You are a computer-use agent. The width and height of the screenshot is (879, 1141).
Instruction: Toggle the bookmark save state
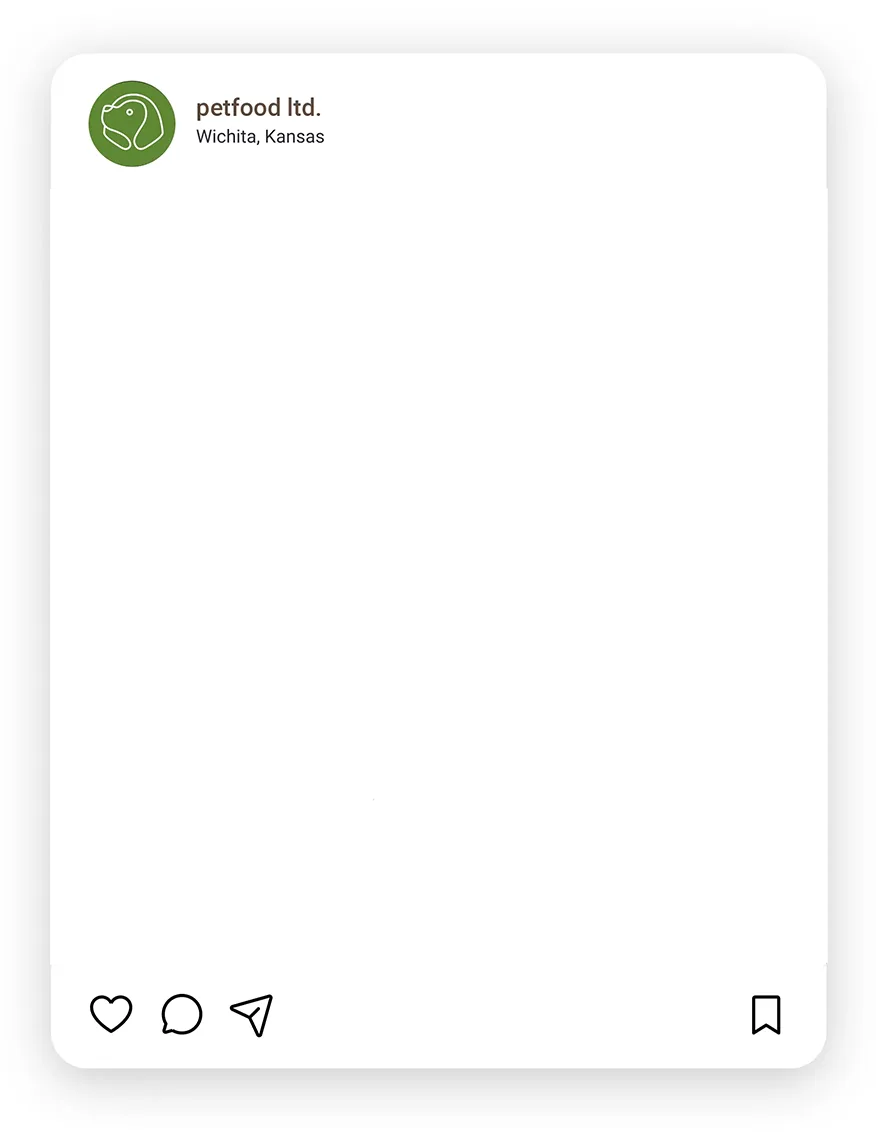[766, 1014]
